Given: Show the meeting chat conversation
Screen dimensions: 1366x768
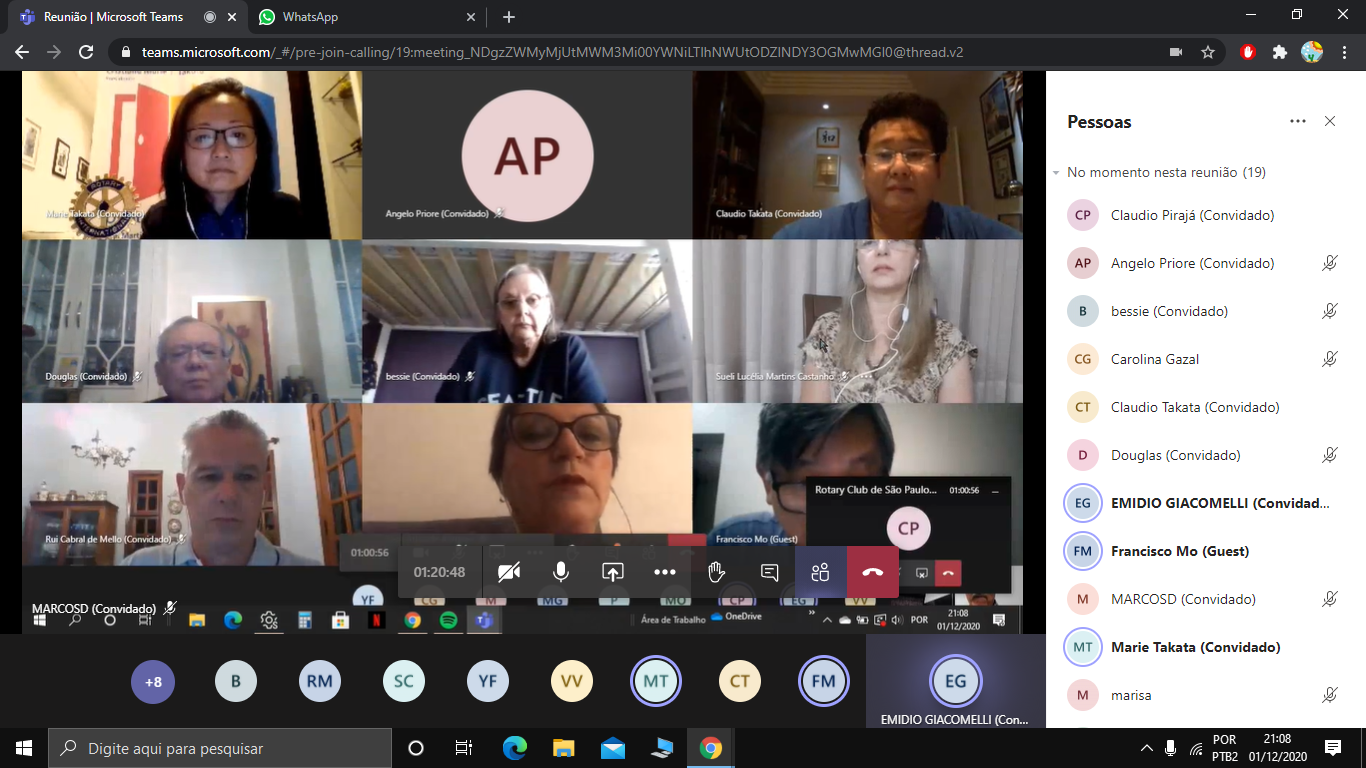Looking at the screenshot, I should (x=769, y=572).
